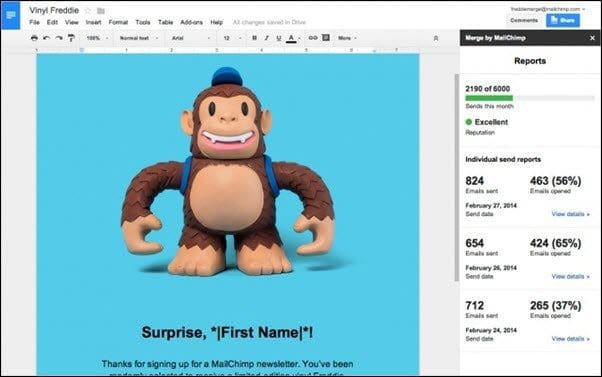
Task: Open the Add-ons menu
Action: pos(191,22)
